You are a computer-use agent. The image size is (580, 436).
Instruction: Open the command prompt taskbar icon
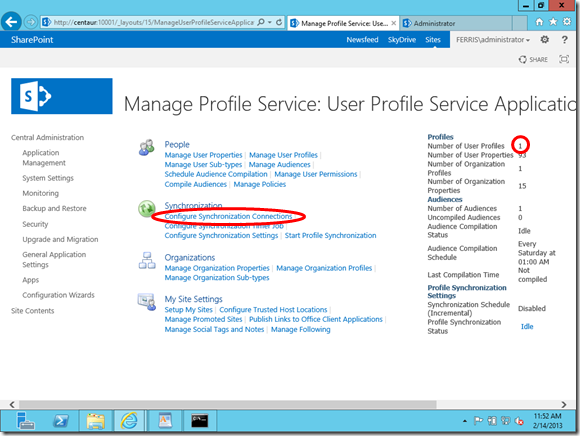pos(200,421)
